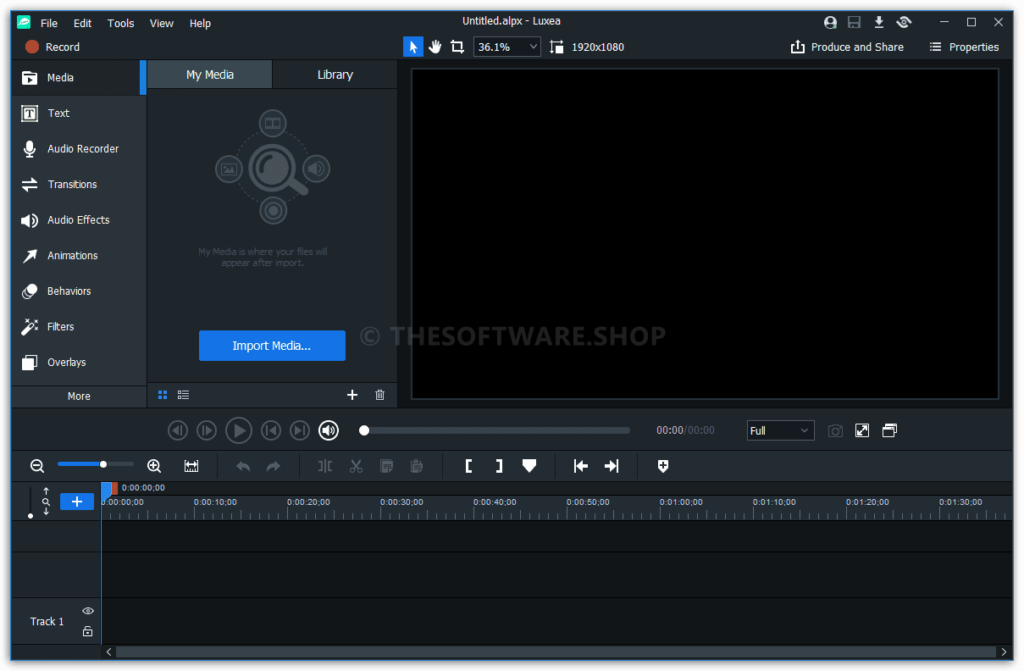The height and width of the screenshot is (671, 1024).
Task: Open Overlays in sidebar
Action: [78, 362]
